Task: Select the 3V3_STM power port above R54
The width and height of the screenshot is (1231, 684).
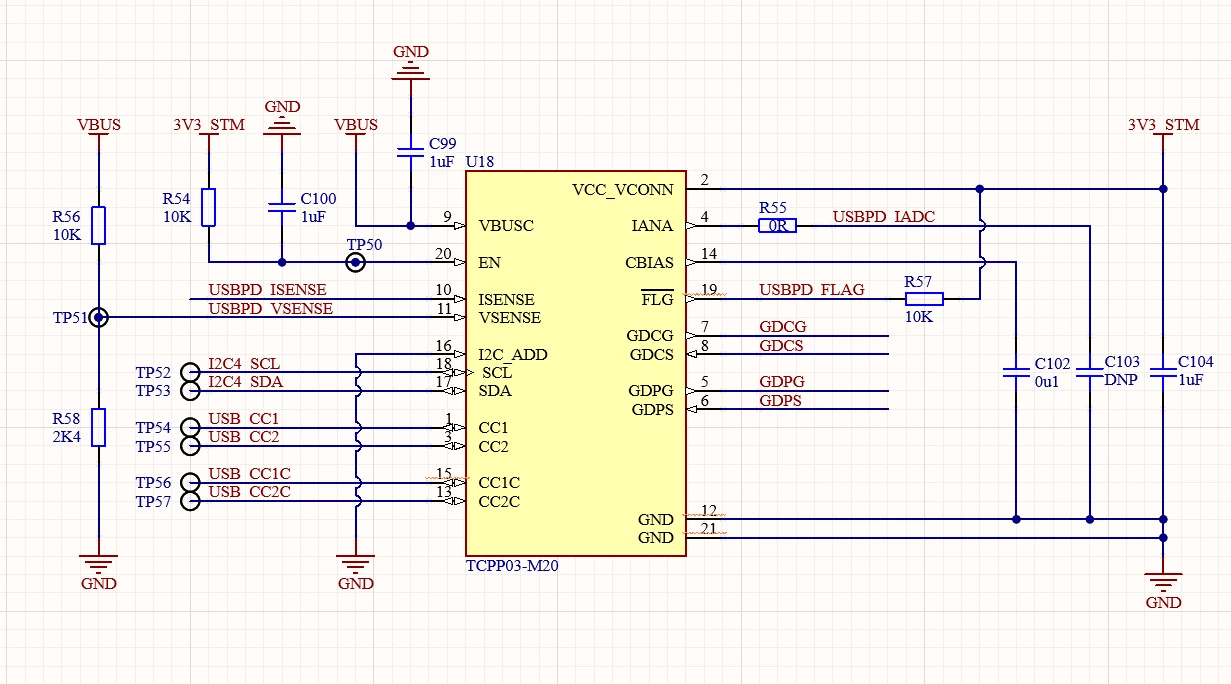Action: (x=208, y=128)
